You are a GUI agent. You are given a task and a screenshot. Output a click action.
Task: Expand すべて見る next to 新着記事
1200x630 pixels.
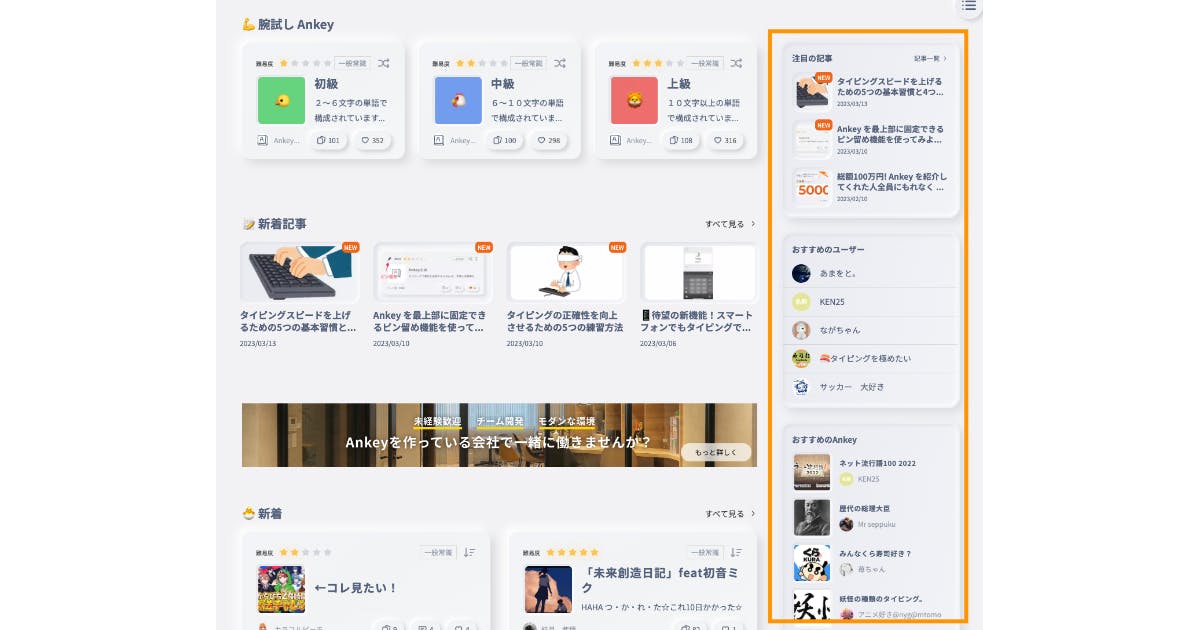tap(730, 224)
